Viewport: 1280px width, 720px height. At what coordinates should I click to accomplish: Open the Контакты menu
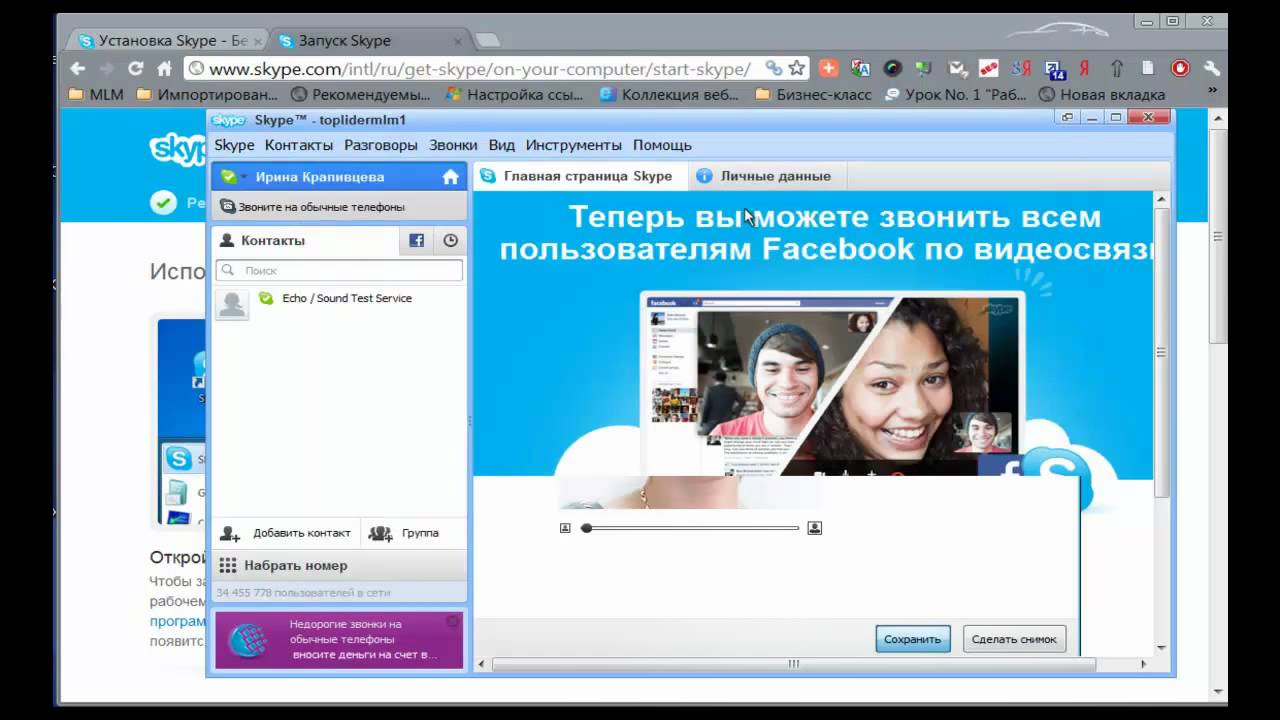click(x=299, y=145)
